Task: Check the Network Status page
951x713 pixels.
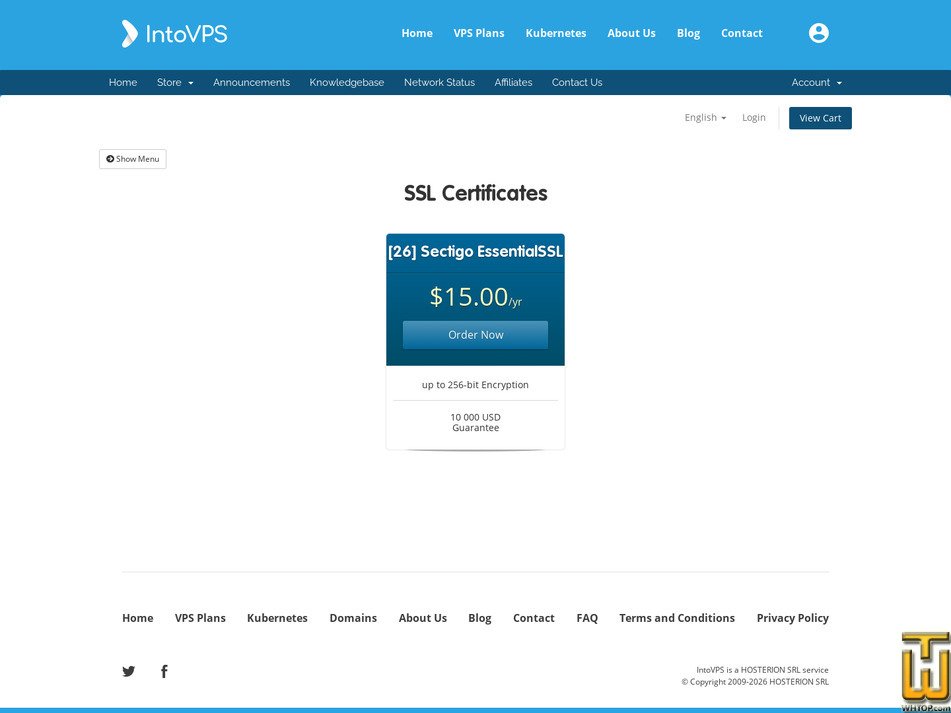Action: (439, 82)
